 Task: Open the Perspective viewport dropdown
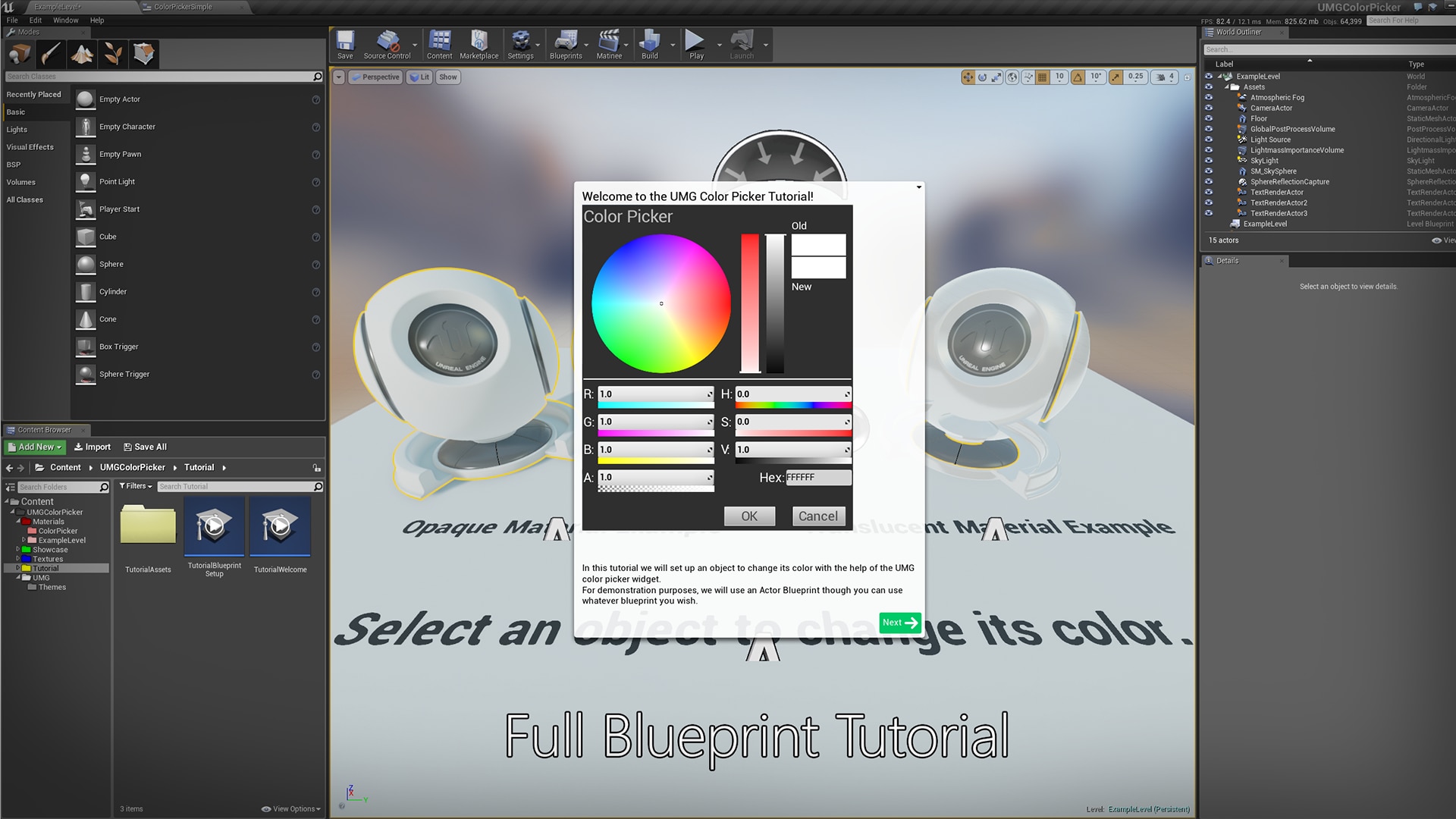click(x=375, y=77)
